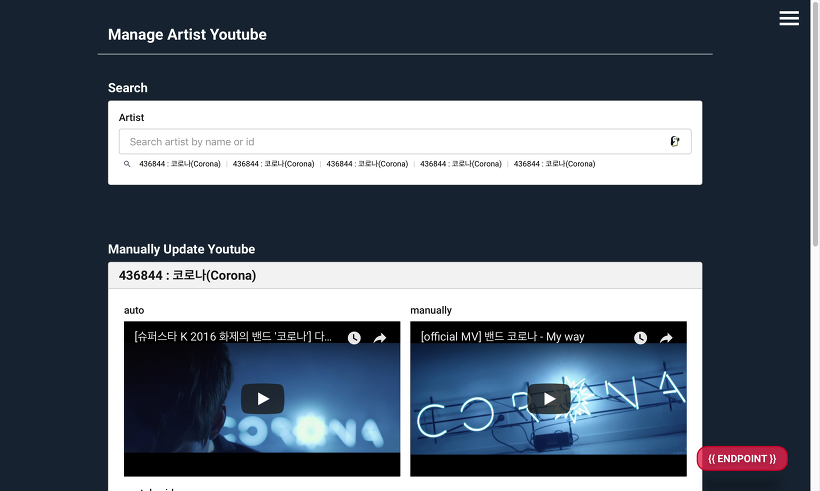Viewport: 820px width, 491px height.
Task: Click the 436844 : 코로나(Corona) panel header
Action: tap(405, 275)
